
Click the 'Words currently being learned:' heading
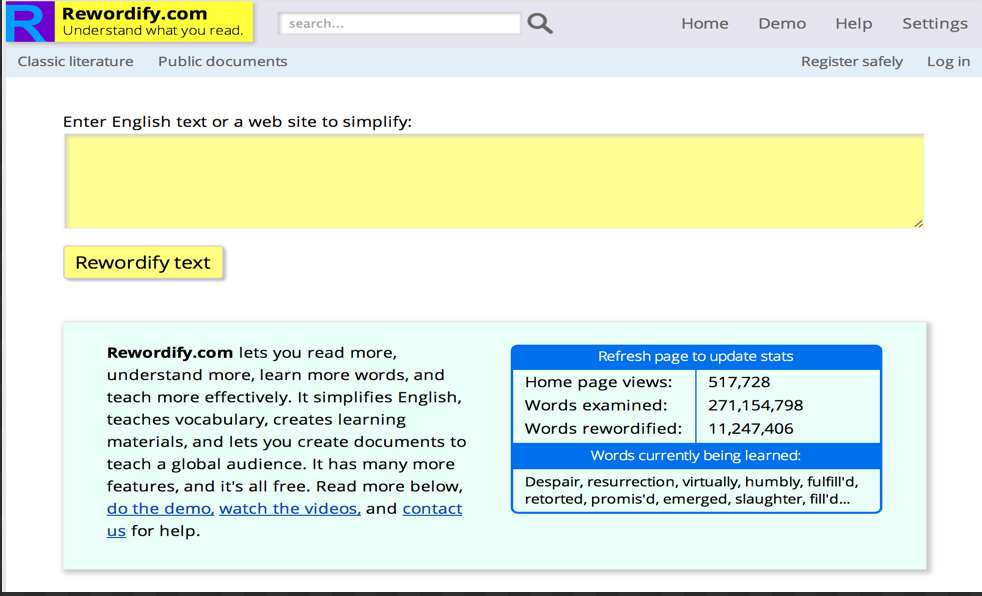click(x=696, y=456)
